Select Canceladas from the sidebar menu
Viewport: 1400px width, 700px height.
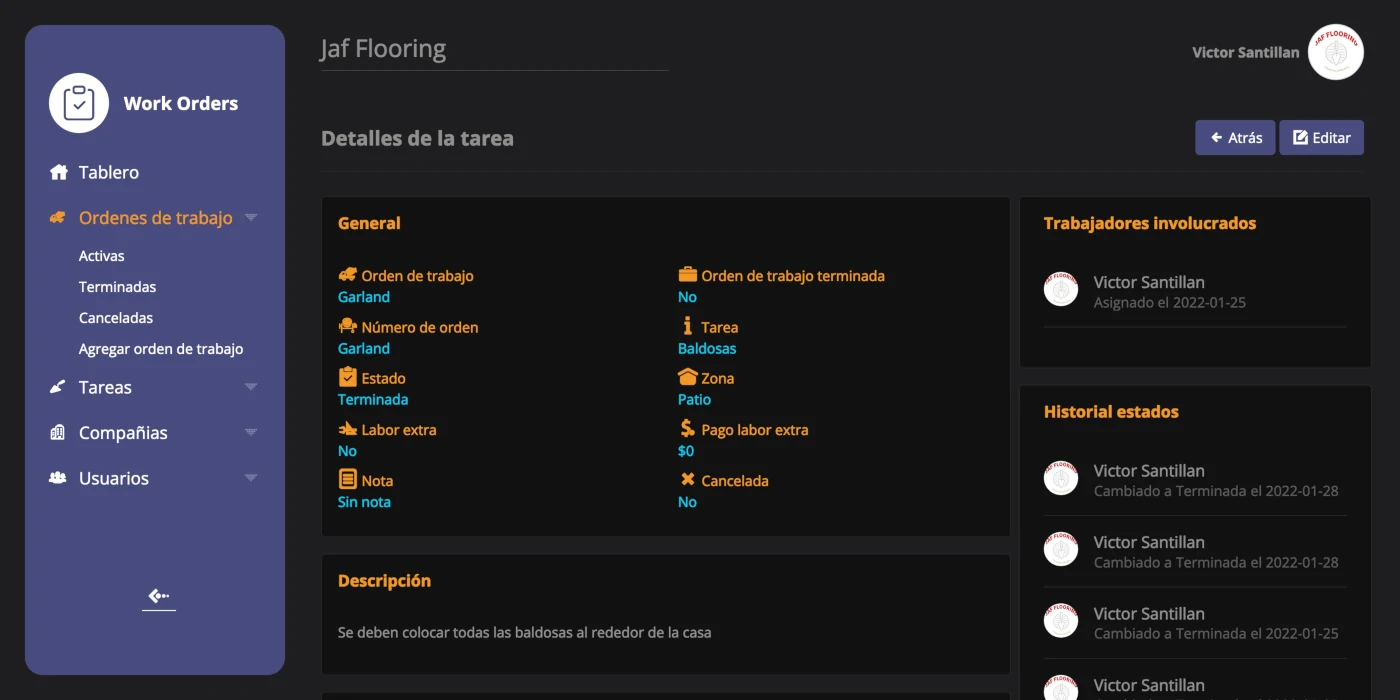115,317
